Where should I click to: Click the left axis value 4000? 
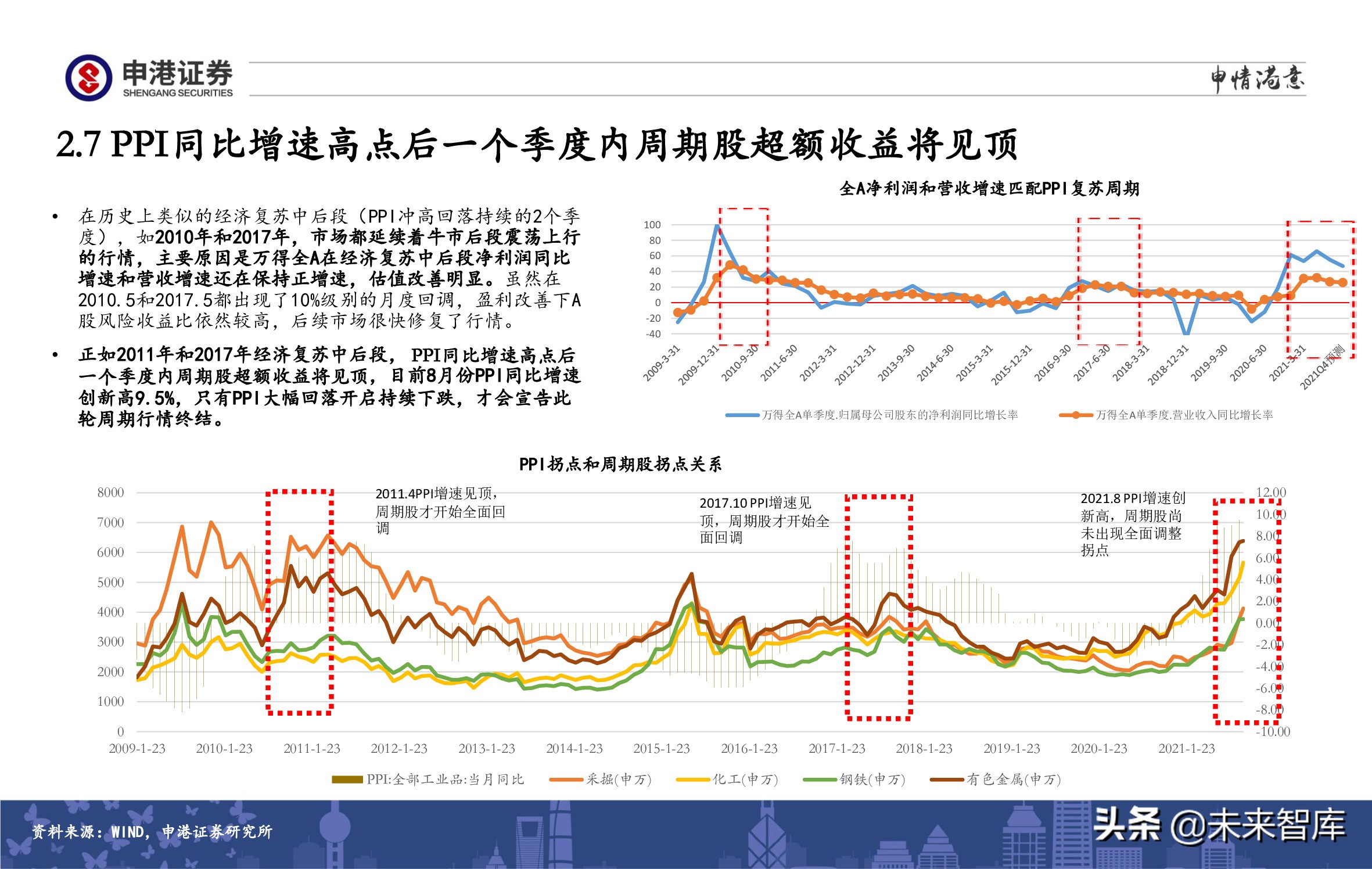pos(110,612)
